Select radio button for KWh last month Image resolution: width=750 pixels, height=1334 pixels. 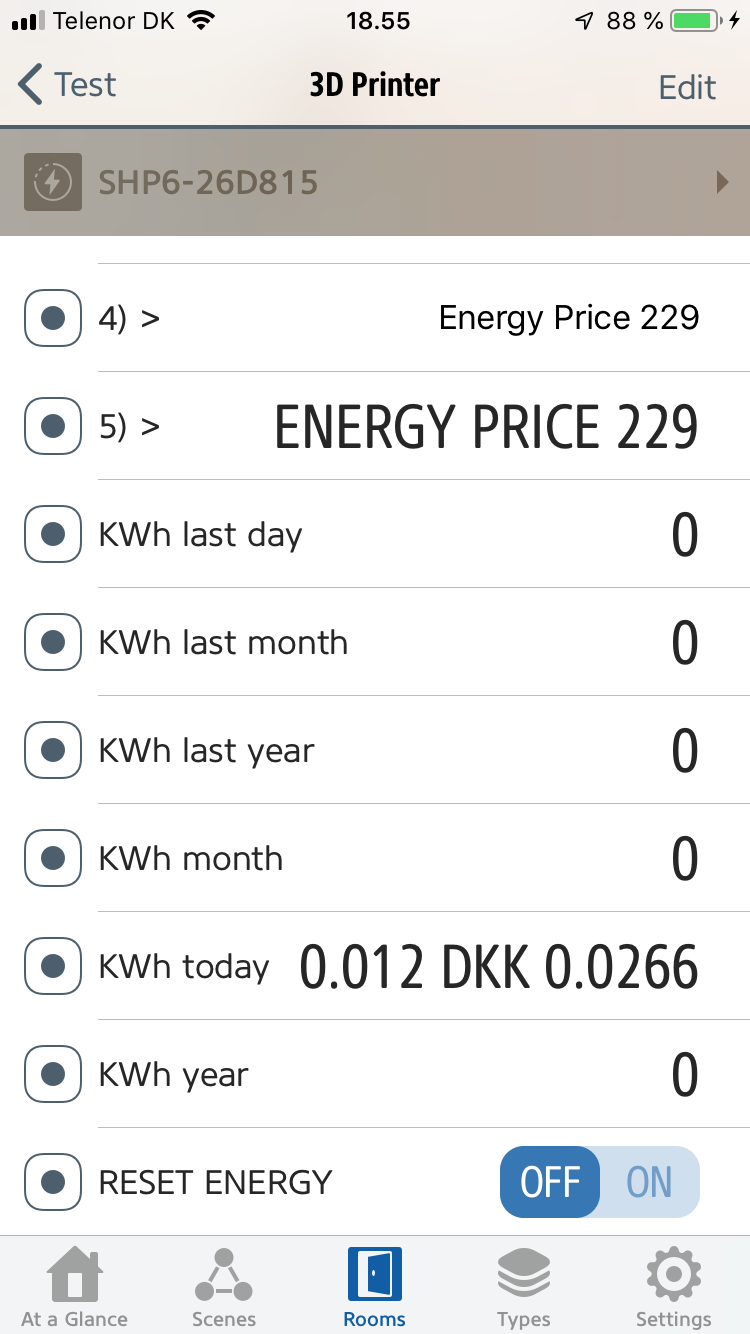(x=52, y=642)
